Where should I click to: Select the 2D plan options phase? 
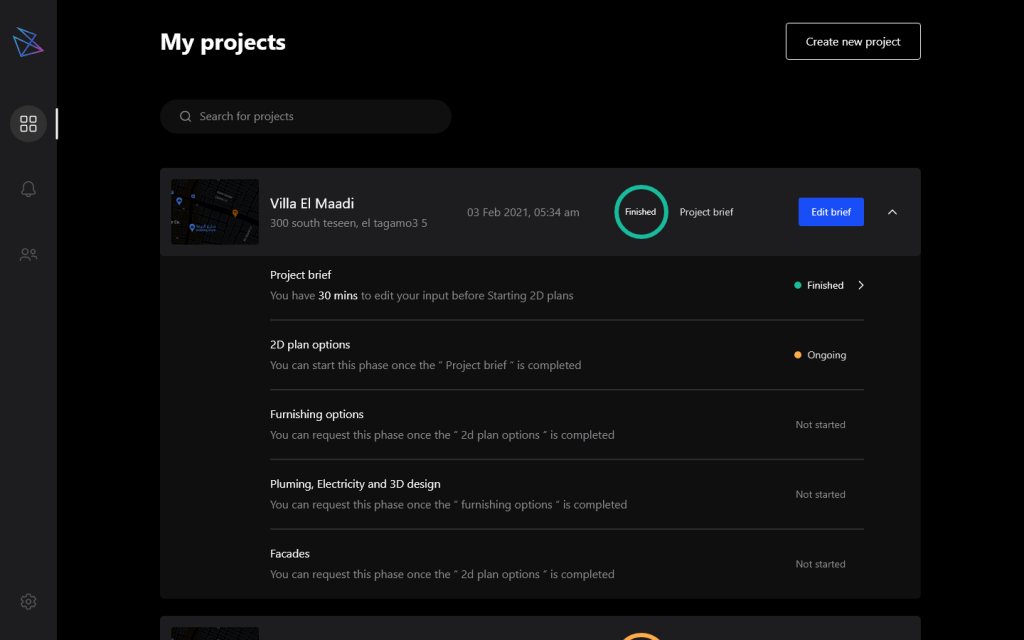pos(310,345)
